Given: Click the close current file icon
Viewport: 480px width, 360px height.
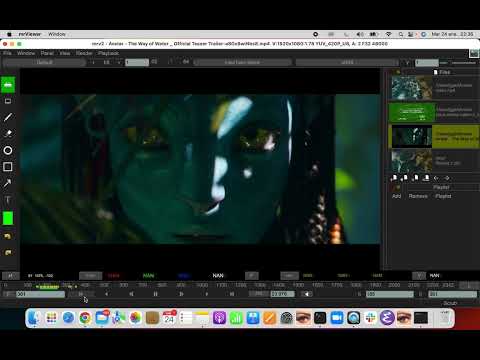Looking at the screenshot, I should 416,178.
